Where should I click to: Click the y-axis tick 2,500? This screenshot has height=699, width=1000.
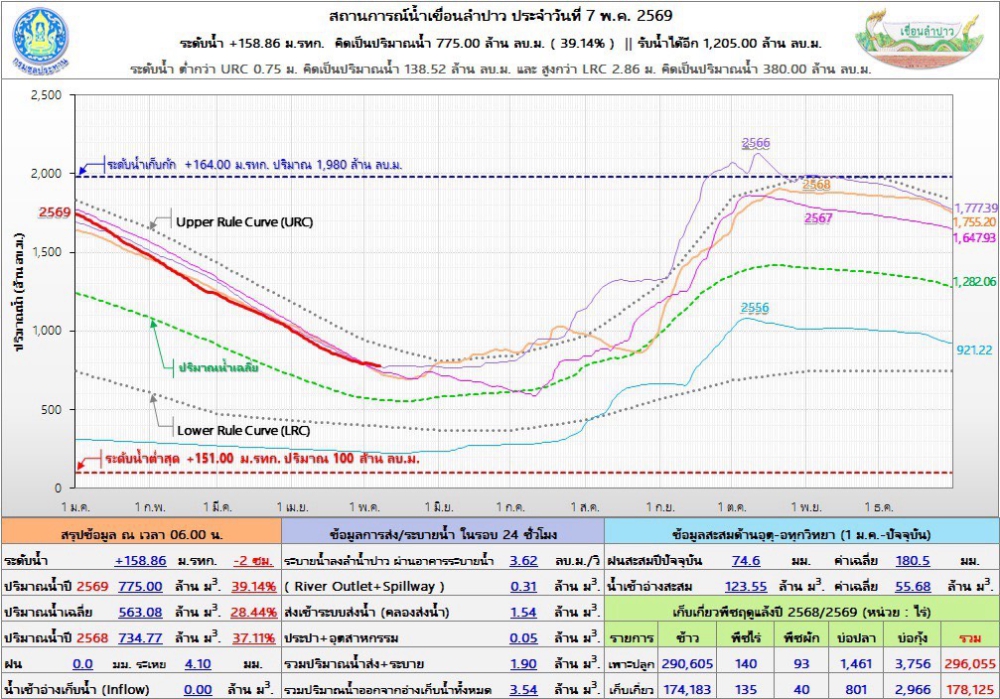click(46, 95)
